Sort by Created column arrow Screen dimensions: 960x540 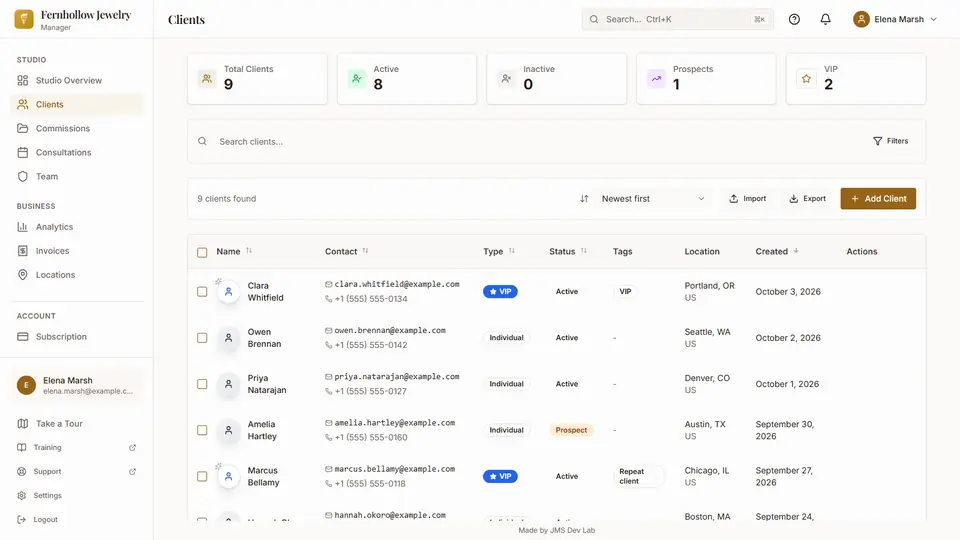point(796,251)
